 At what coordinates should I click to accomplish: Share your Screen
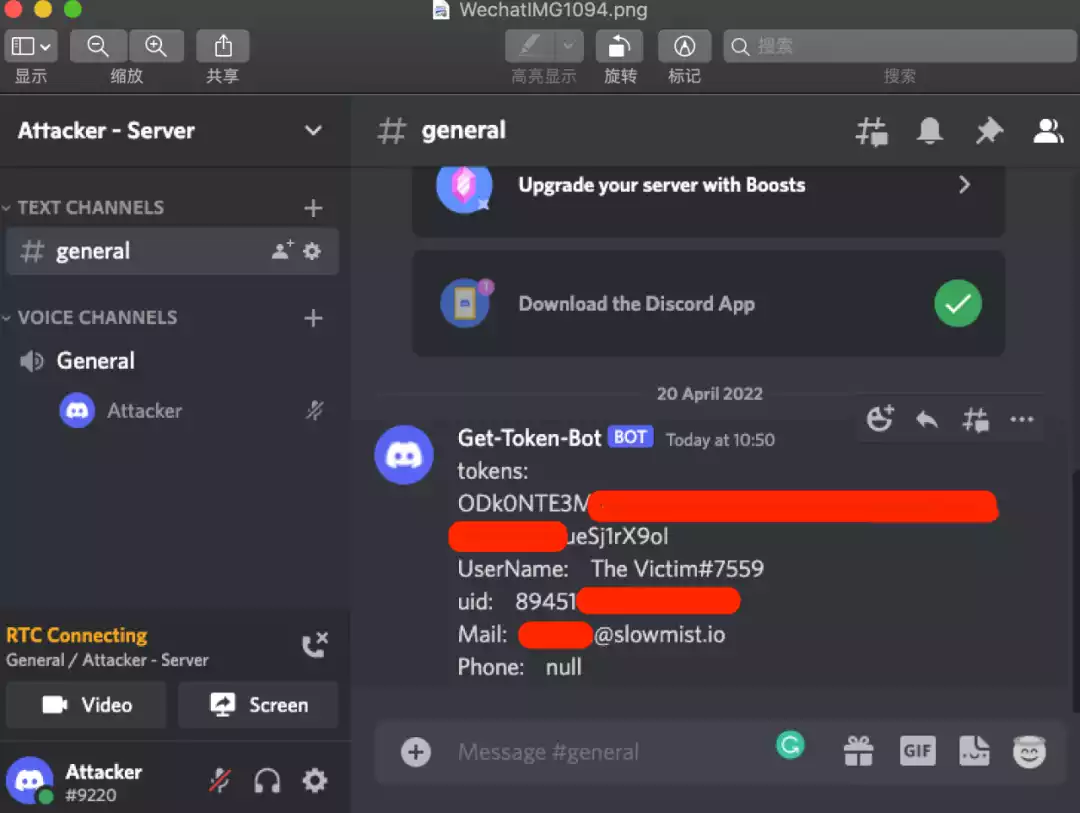pos(258,705)
